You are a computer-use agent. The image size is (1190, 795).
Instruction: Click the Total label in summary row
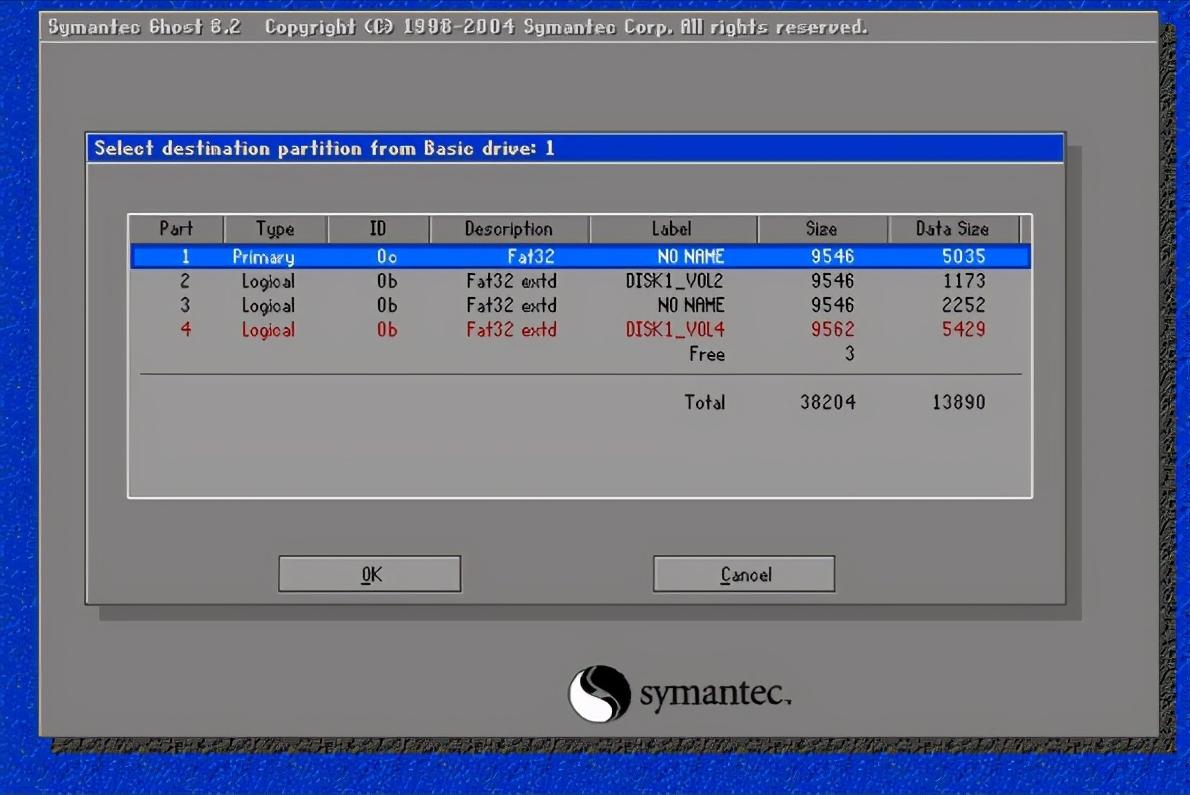tap(705, 402)
